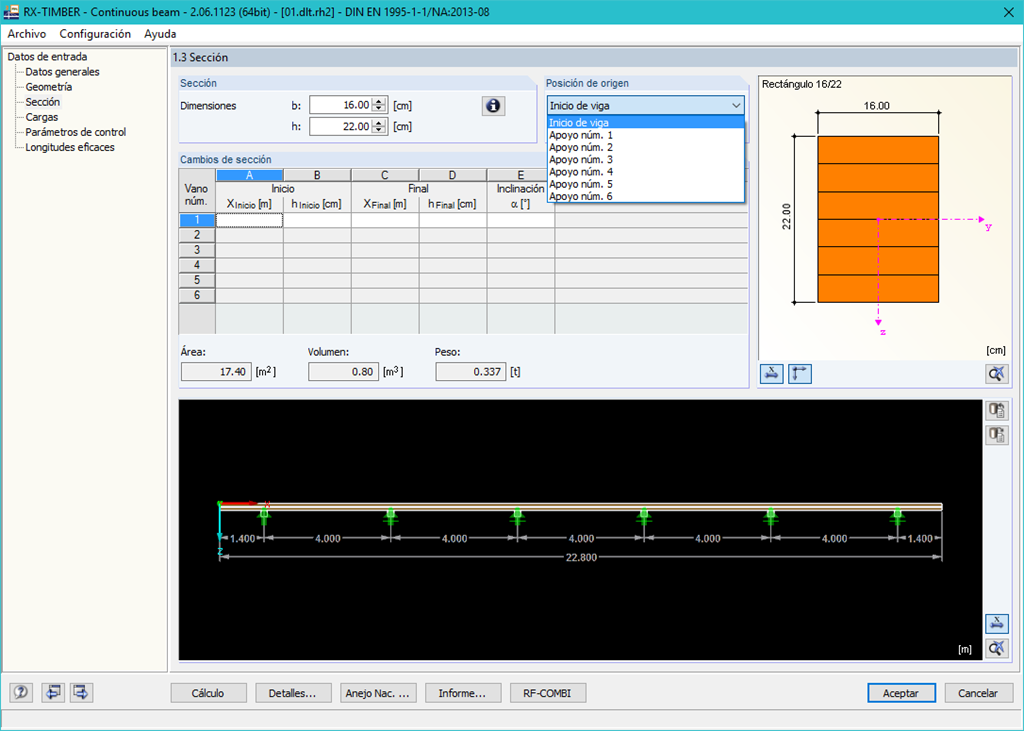Screen dimensions: 1024x731
Task: Click the Cancelar button
Action: [x=978, y=693]
